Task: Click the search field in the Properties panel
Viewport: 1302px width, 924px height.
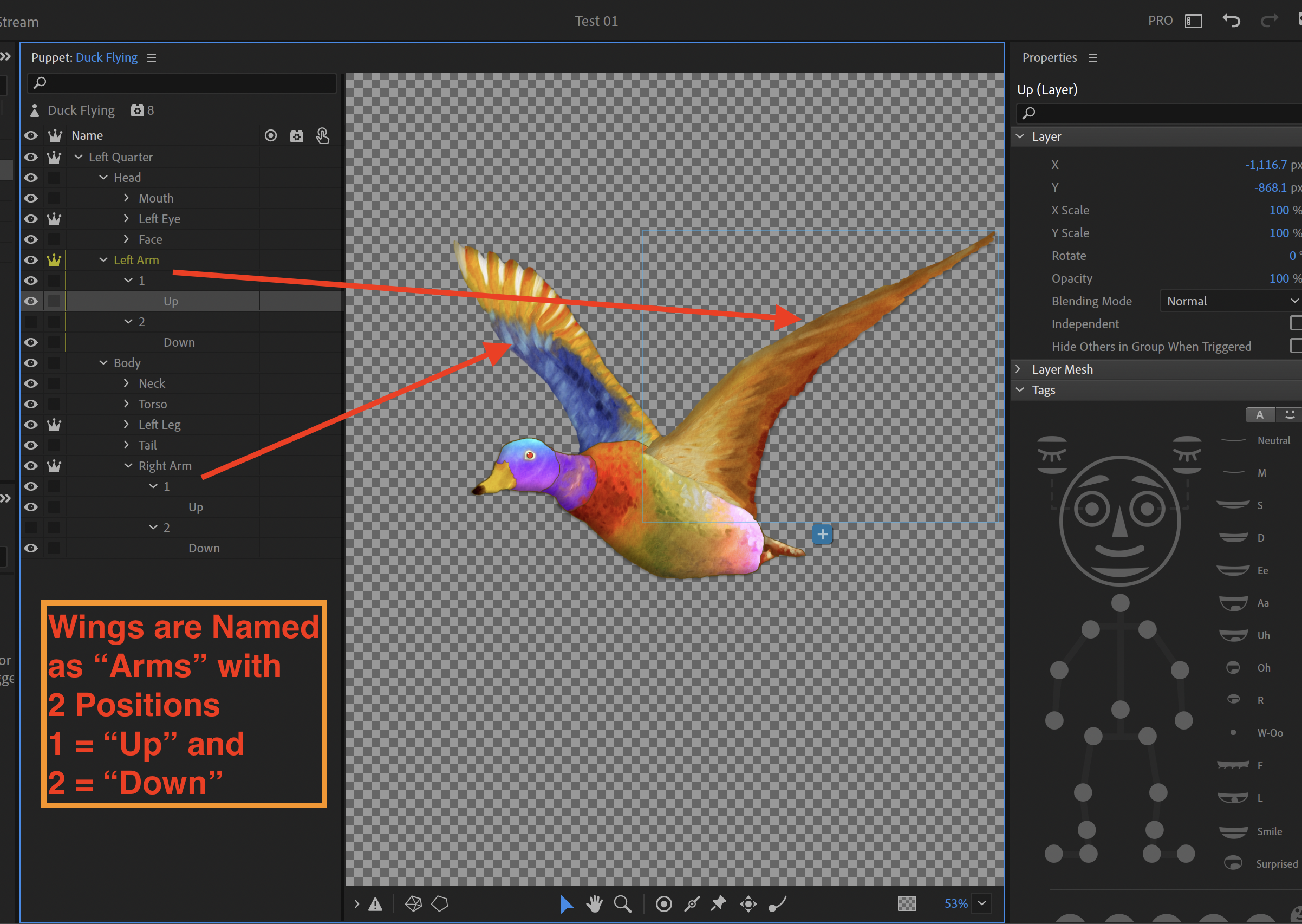Action: click(x=1155, y=113)
